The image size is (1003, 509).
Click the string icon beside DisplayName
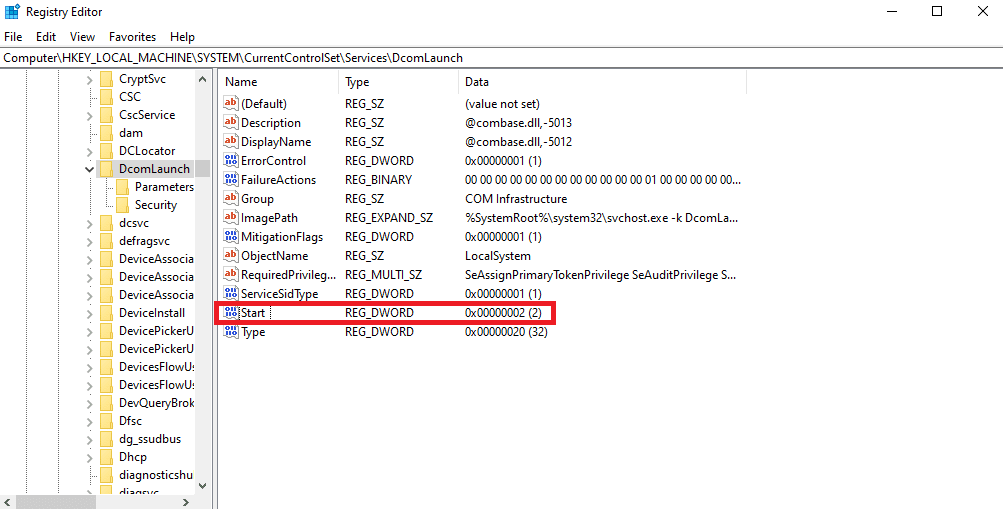pyautogui.click(x=230, y=141)
